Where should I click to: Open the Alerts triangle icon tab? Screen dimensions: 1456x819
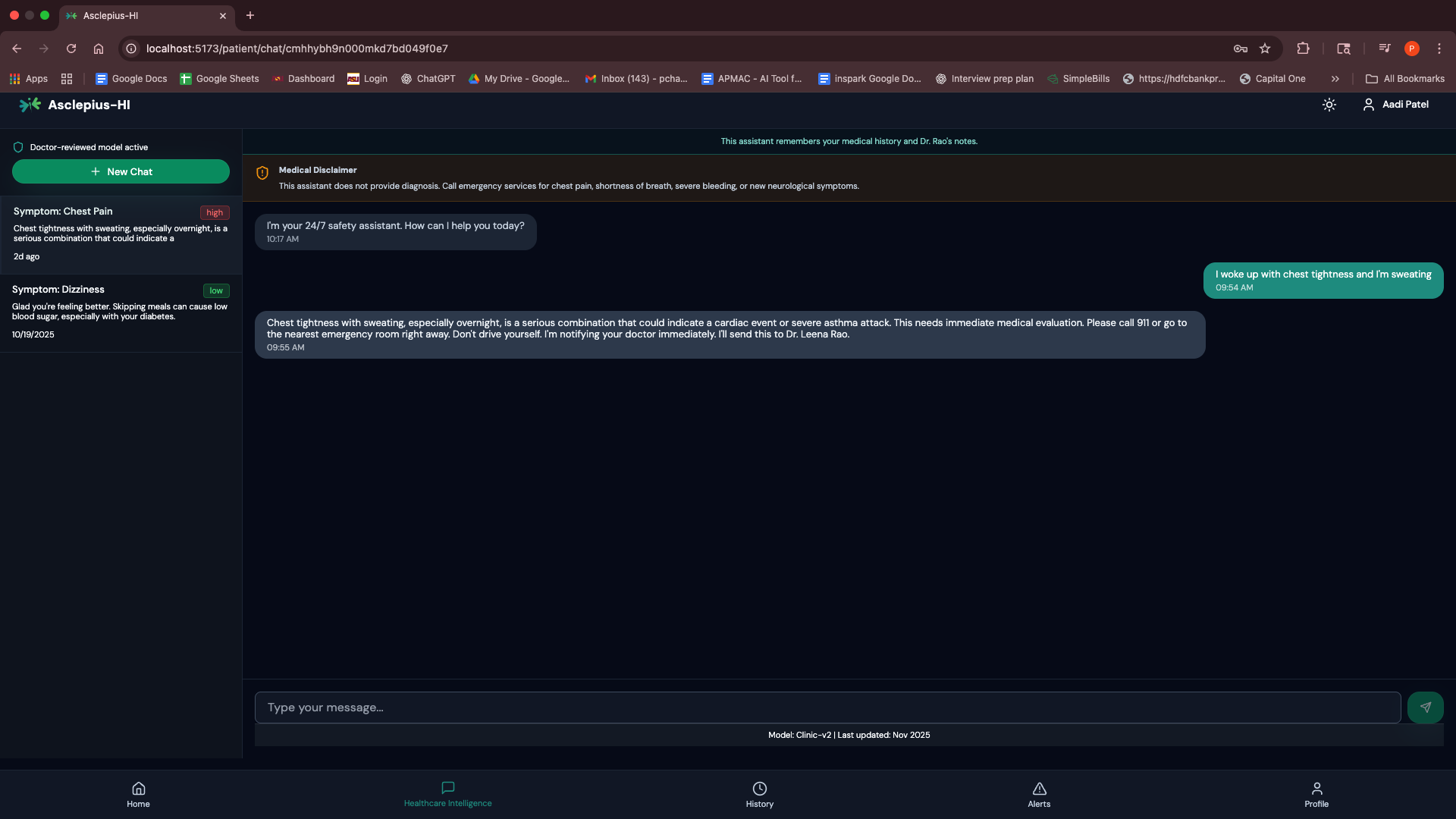click(1039, 795)
